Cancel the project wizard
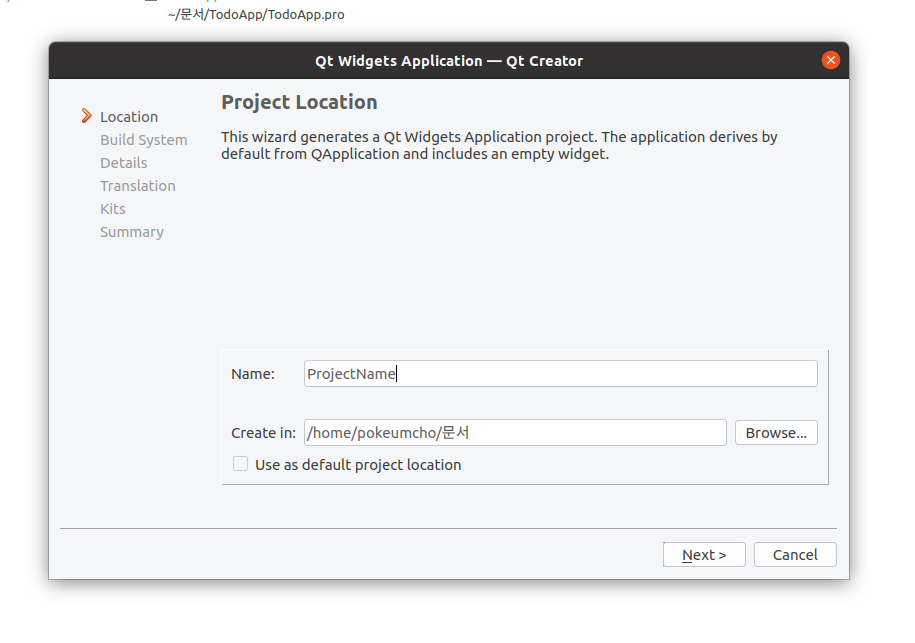 click(x=795, y=554)
